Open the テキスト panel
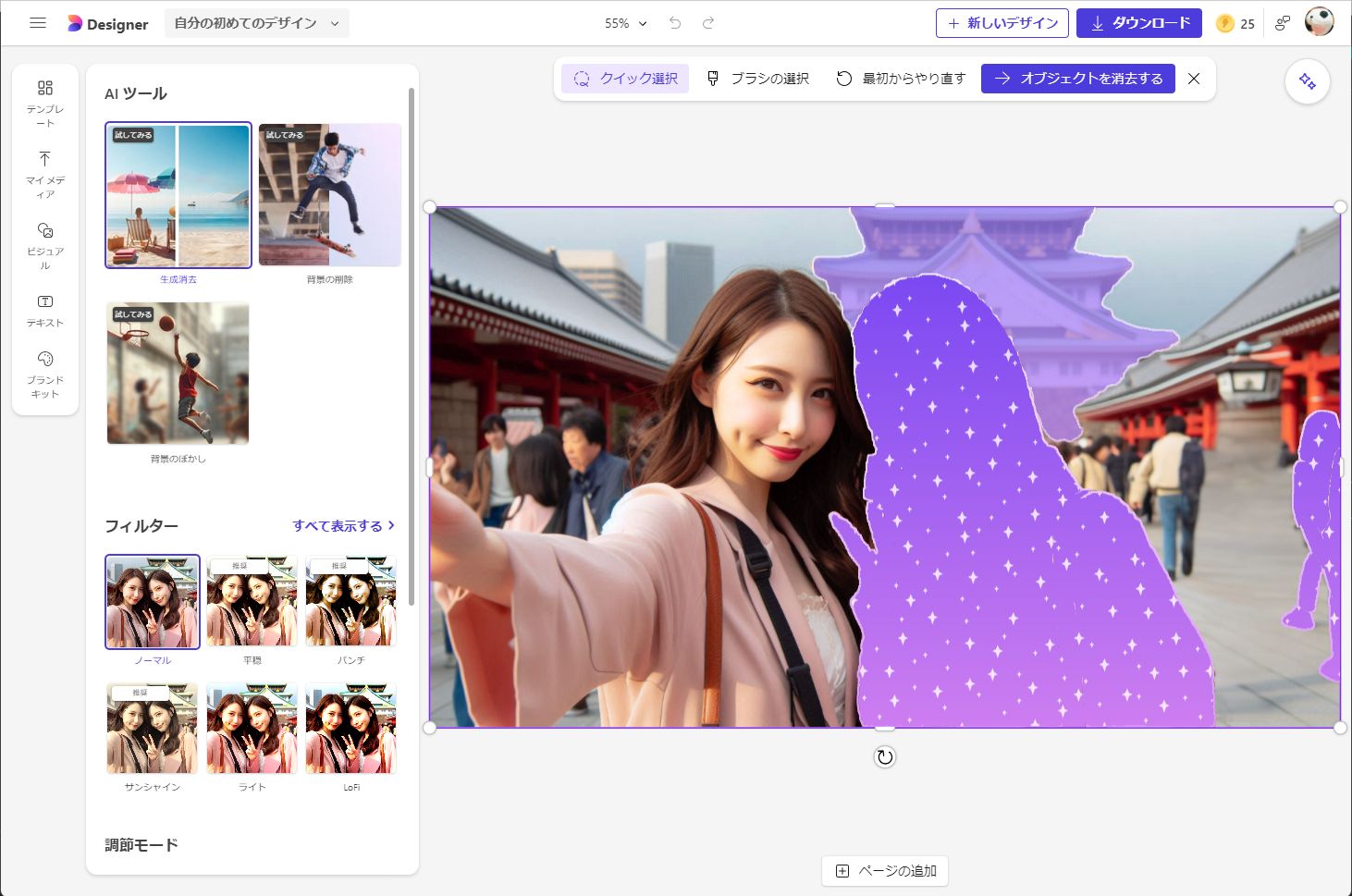Viewport: 1352px width, 896px height. (x=43, y=310)
